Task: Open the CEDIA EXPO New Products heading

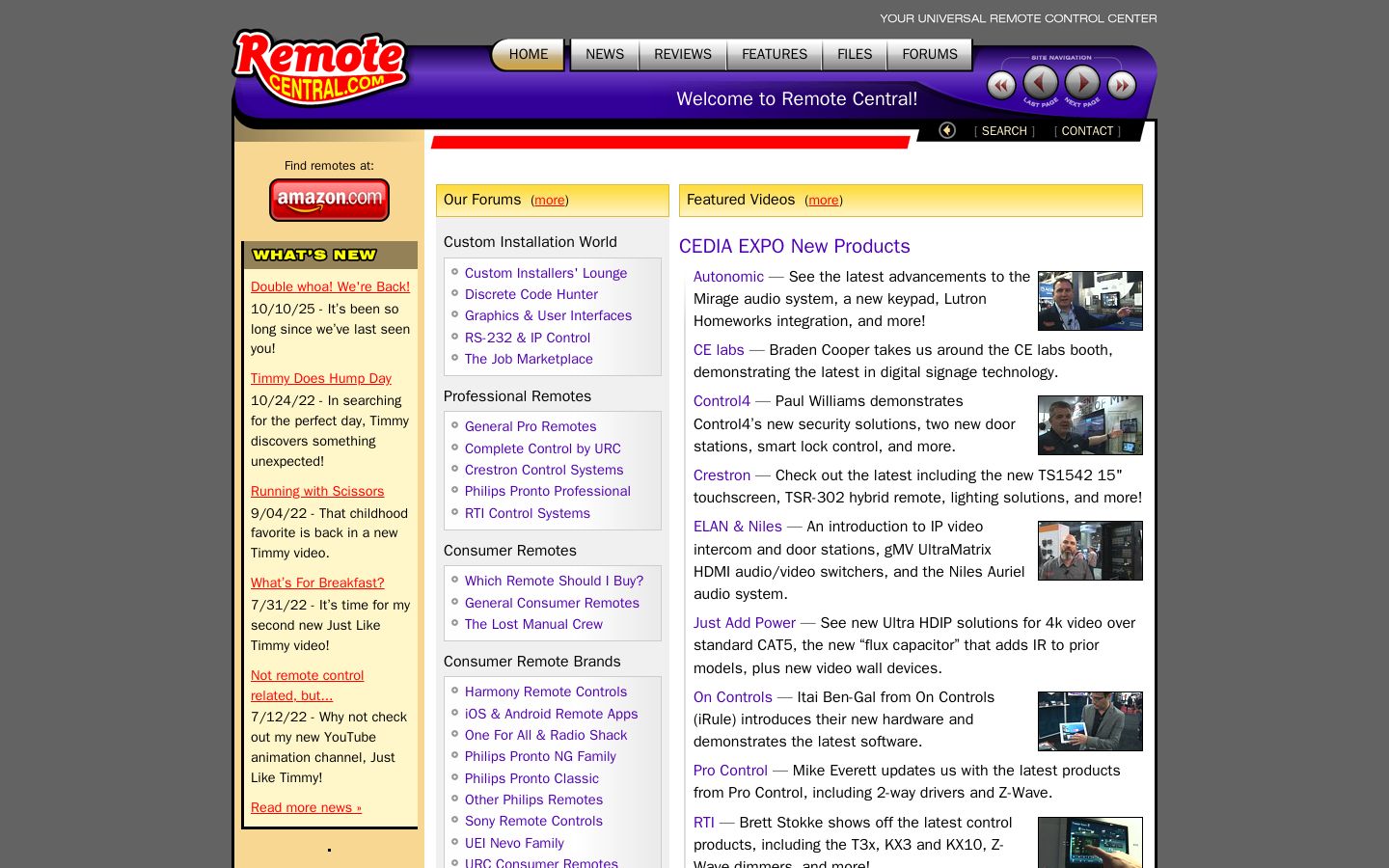Action: [795, 246]
